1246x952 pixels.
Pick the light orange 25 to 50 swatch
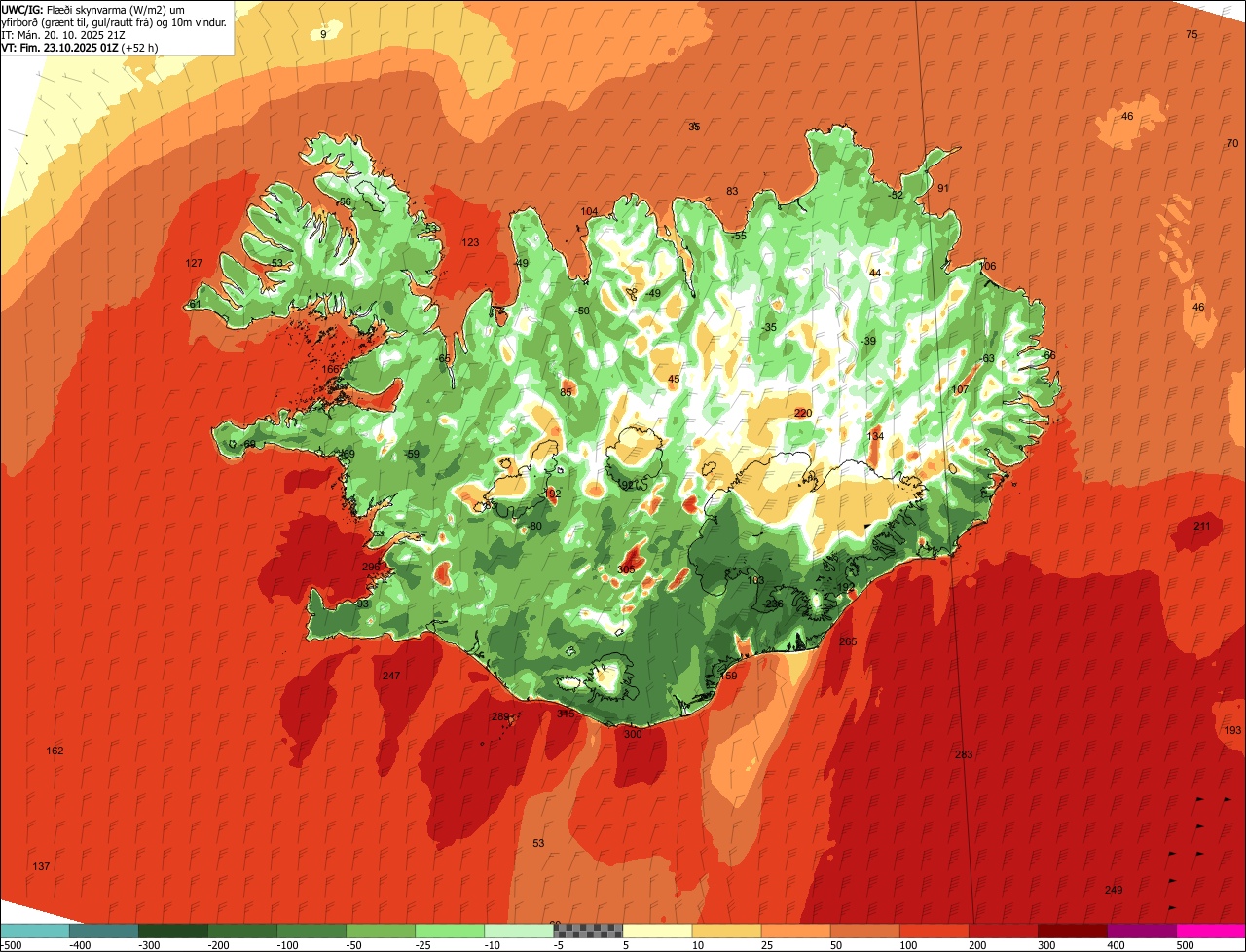tap(795, 931)
